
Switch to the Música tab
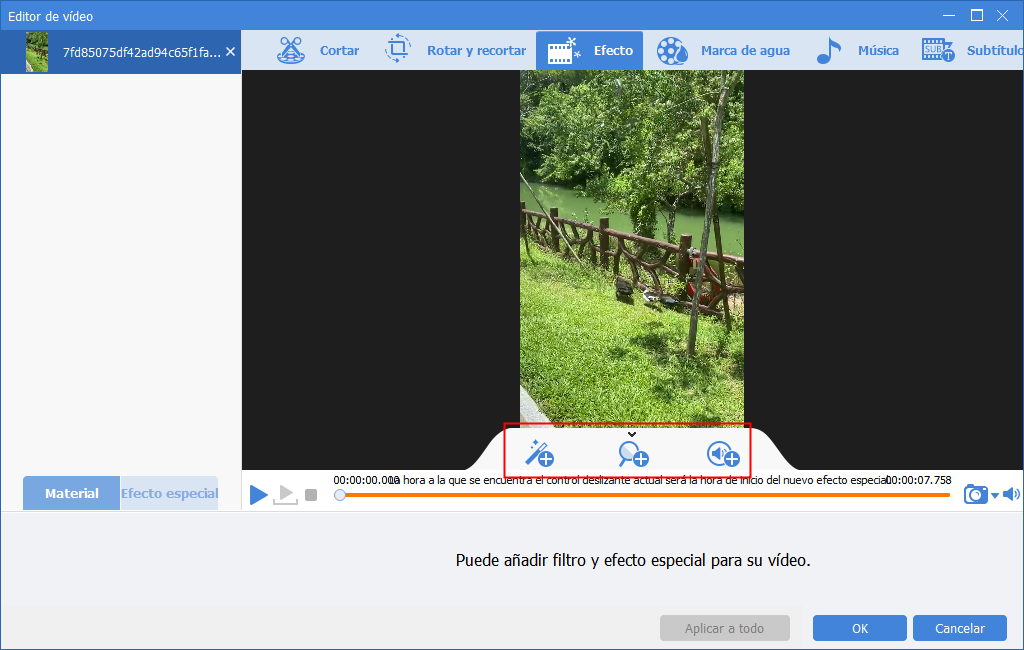(x=857, y=50)
